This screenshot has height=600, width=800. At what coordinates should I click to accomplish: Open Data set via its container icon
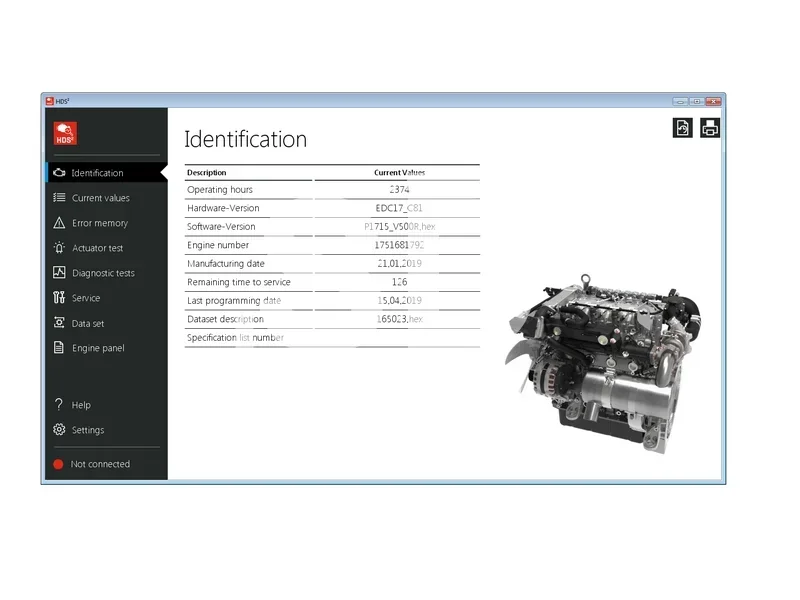(58, 323)
